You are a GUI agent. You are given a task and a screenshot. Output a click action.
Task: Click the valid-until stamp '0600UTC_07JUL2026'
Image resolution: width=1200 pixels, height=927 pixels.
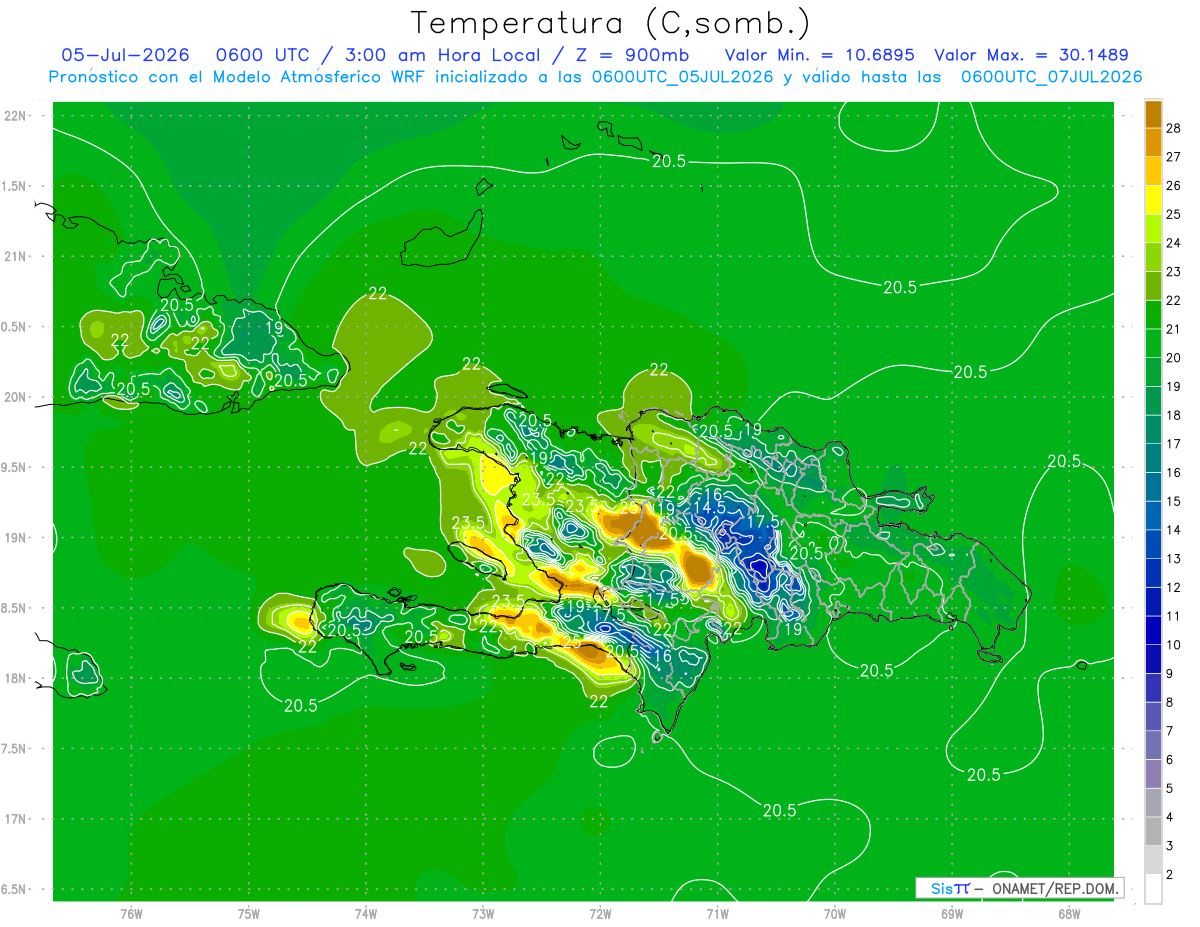pyautogui.click(x=1051, y=77)
